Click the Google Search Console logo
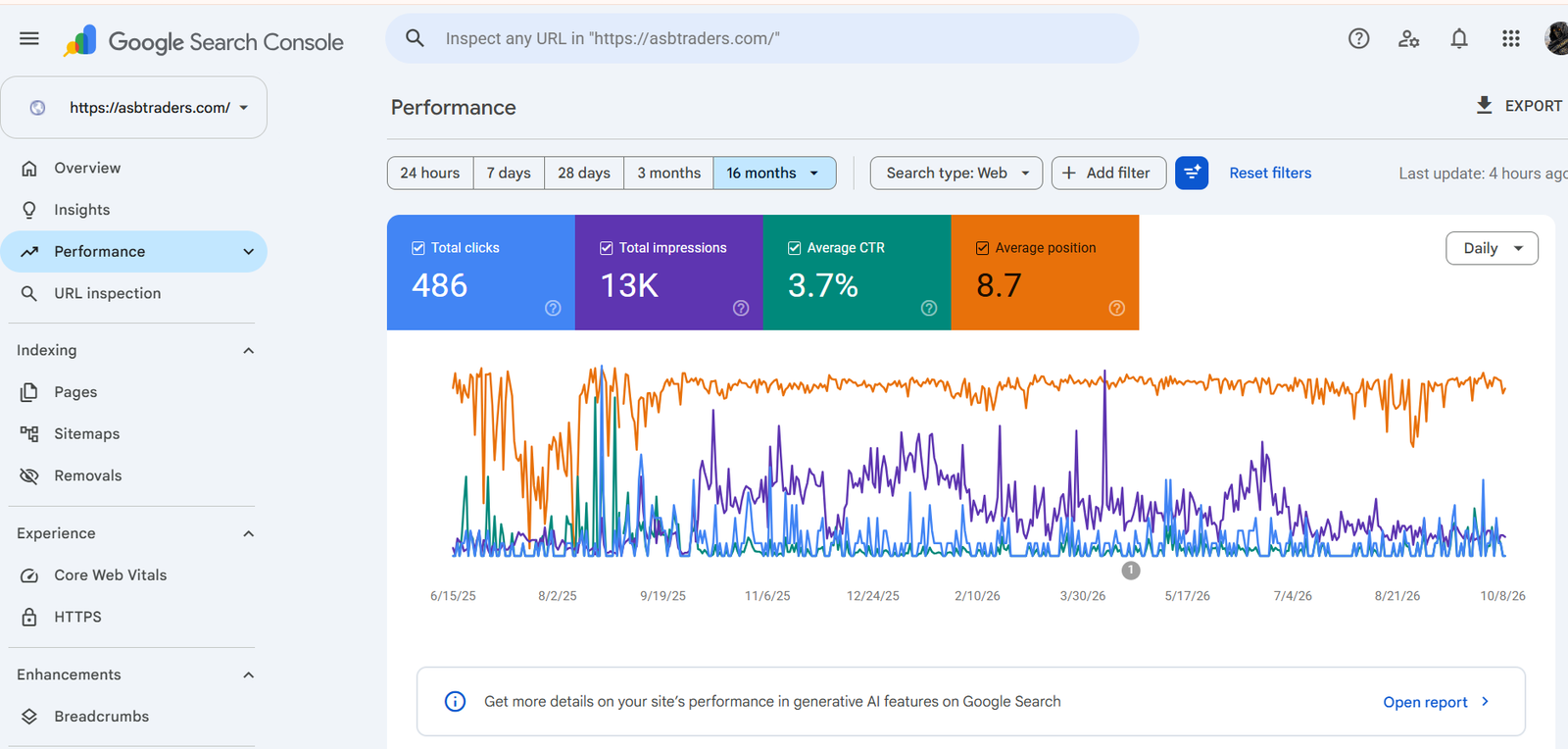1568x749 pixels. tap(204, 41)
